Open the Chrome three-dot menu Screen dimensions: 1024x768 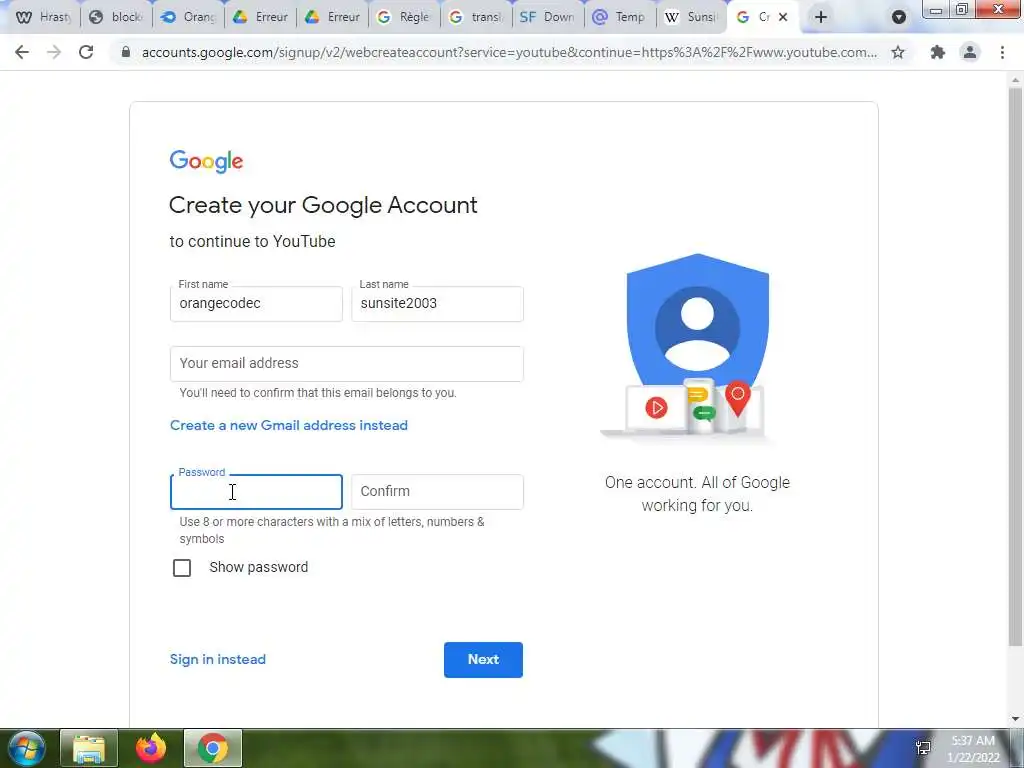pos(1002,52)
